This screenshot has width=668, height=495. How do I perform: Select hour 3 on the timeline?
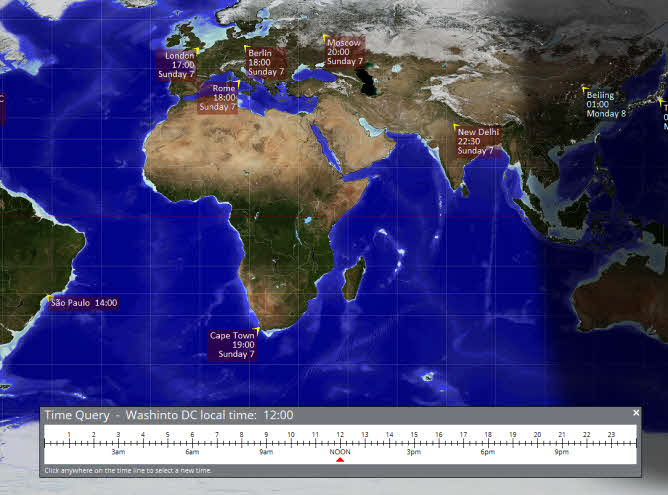click(x=118, y=435)
